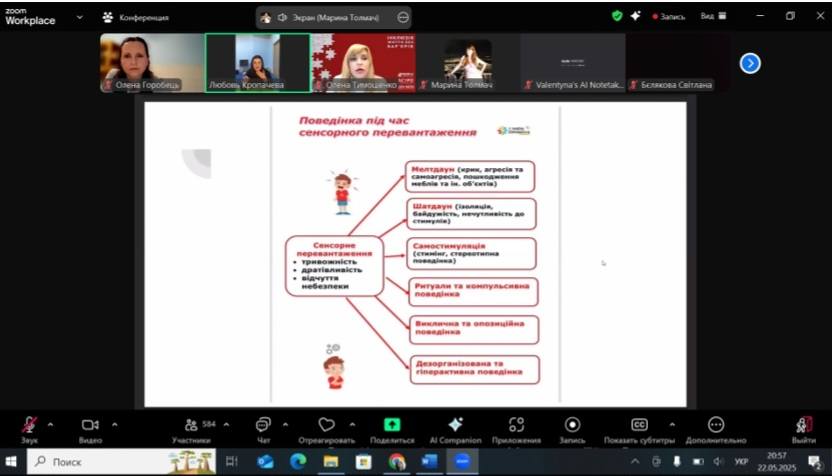Expand video options arrow beside Видео
This screenshot has width=832, height=476.
(x=115, y=423)
